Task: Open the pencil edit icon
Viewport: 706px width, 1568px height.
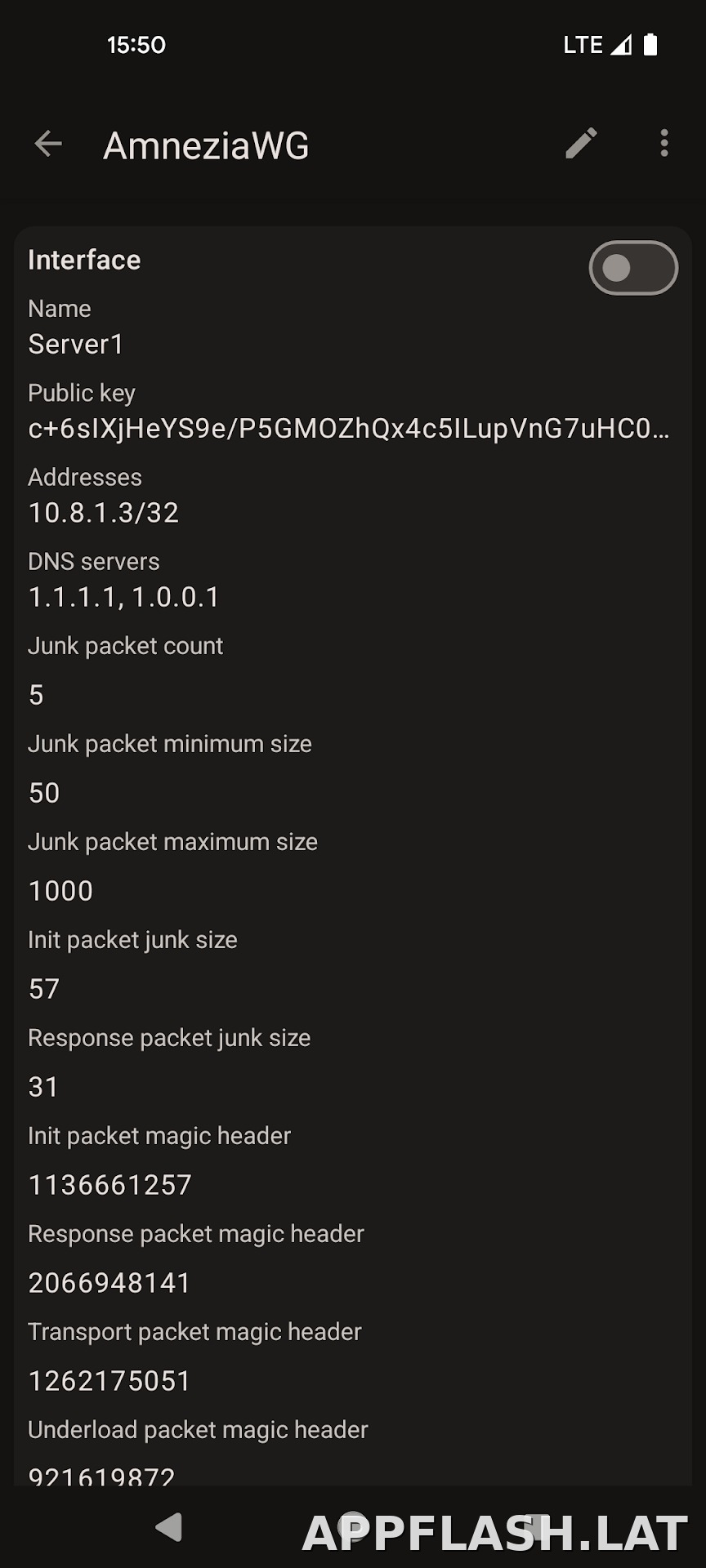Action: point(581,144)
